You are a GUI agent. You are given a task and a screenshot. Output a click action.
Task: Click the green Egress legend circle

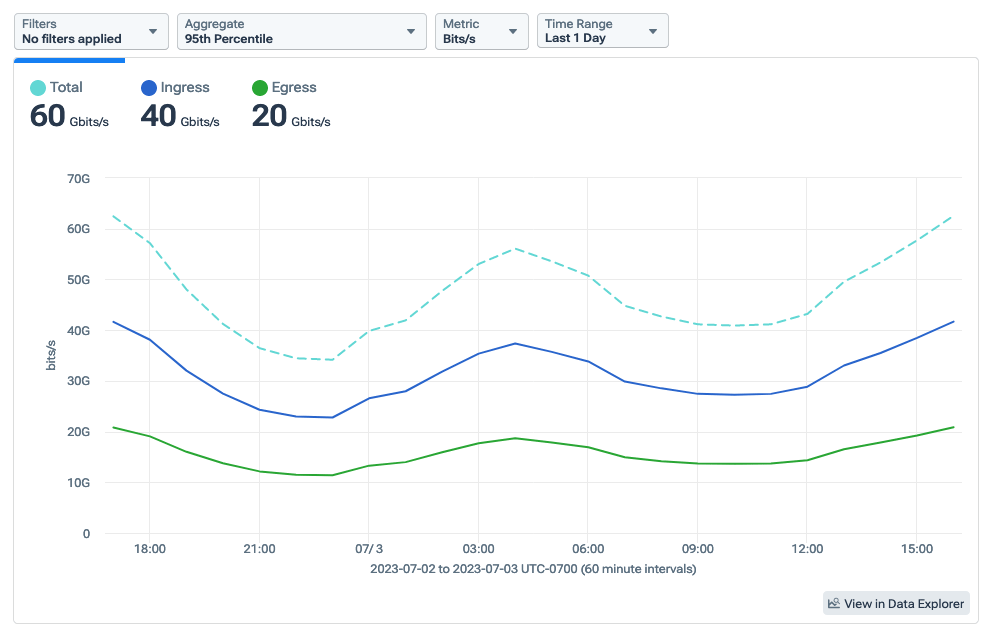click(260, 88)
